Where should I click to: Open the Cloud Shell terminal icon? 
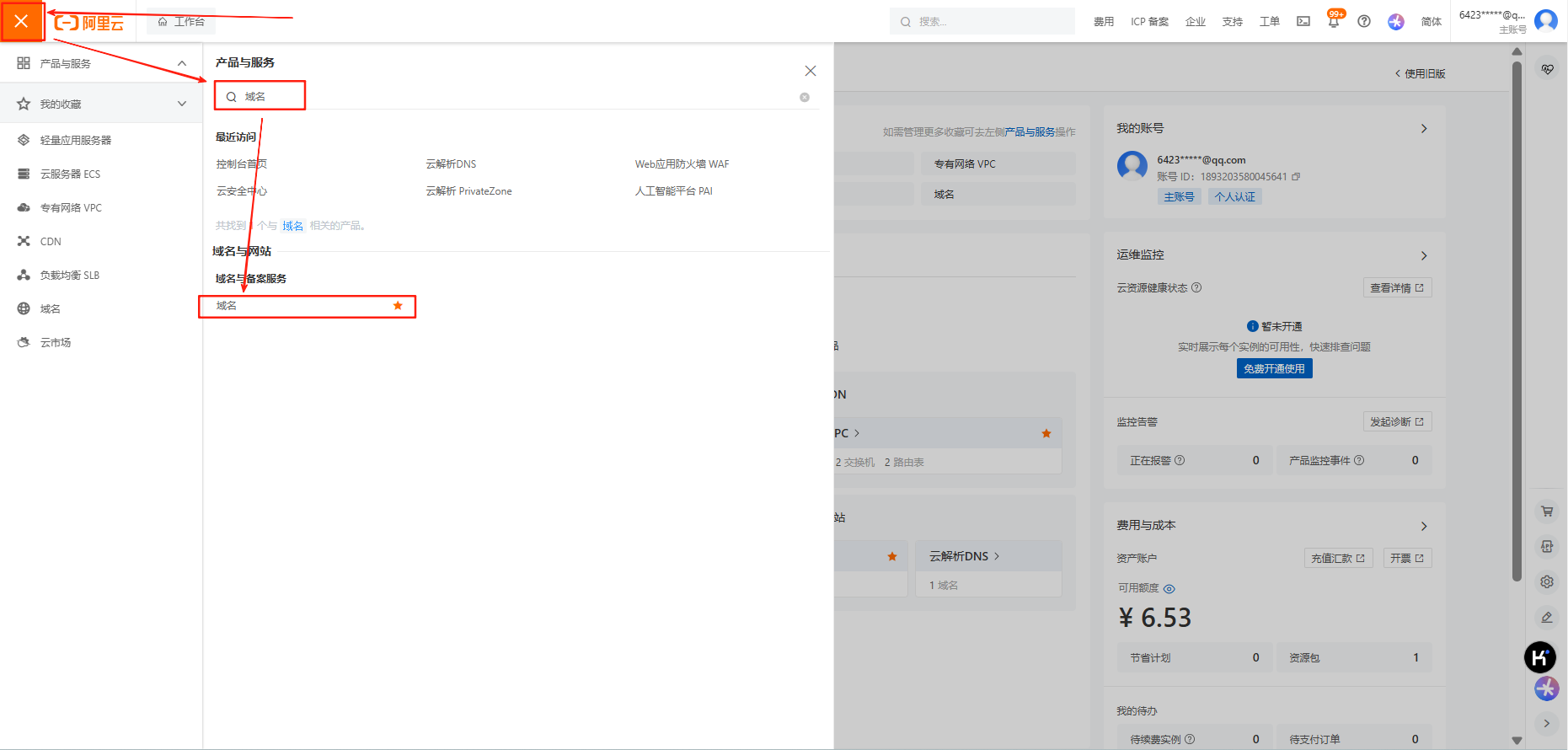[1303, 22]
